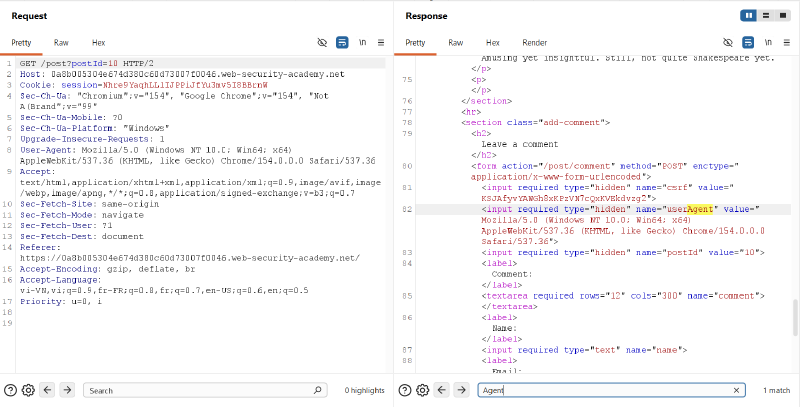Toggle word wrap icon in Request panel
Screen dimensions: 800x407
(342, 42)
